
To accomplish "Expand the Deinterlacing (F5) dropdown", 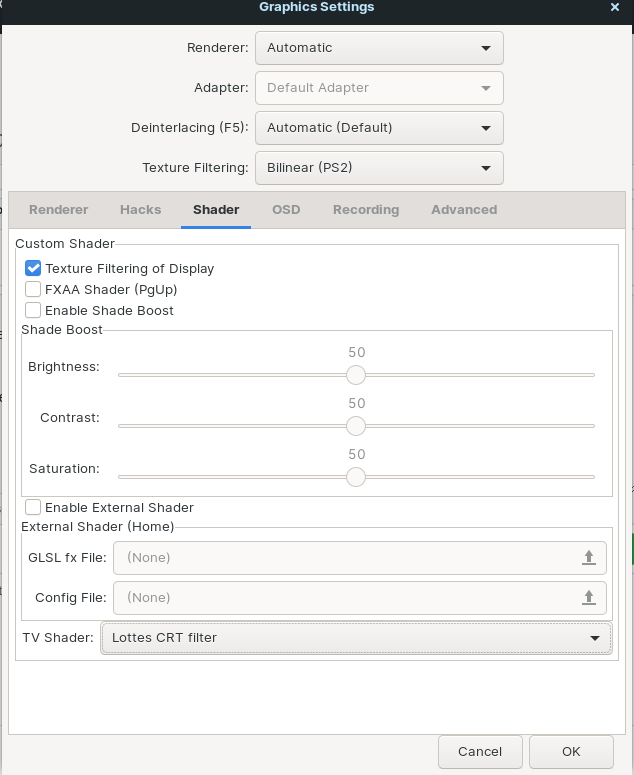I will (379, 128).
